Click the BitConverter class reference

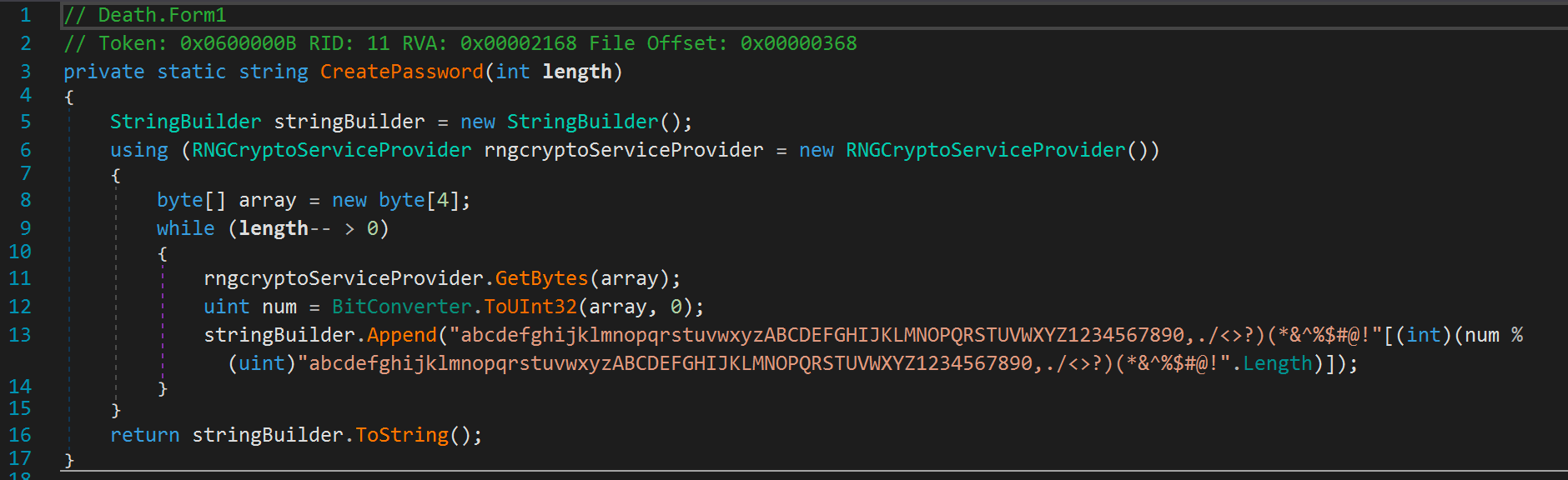point(401,307)
